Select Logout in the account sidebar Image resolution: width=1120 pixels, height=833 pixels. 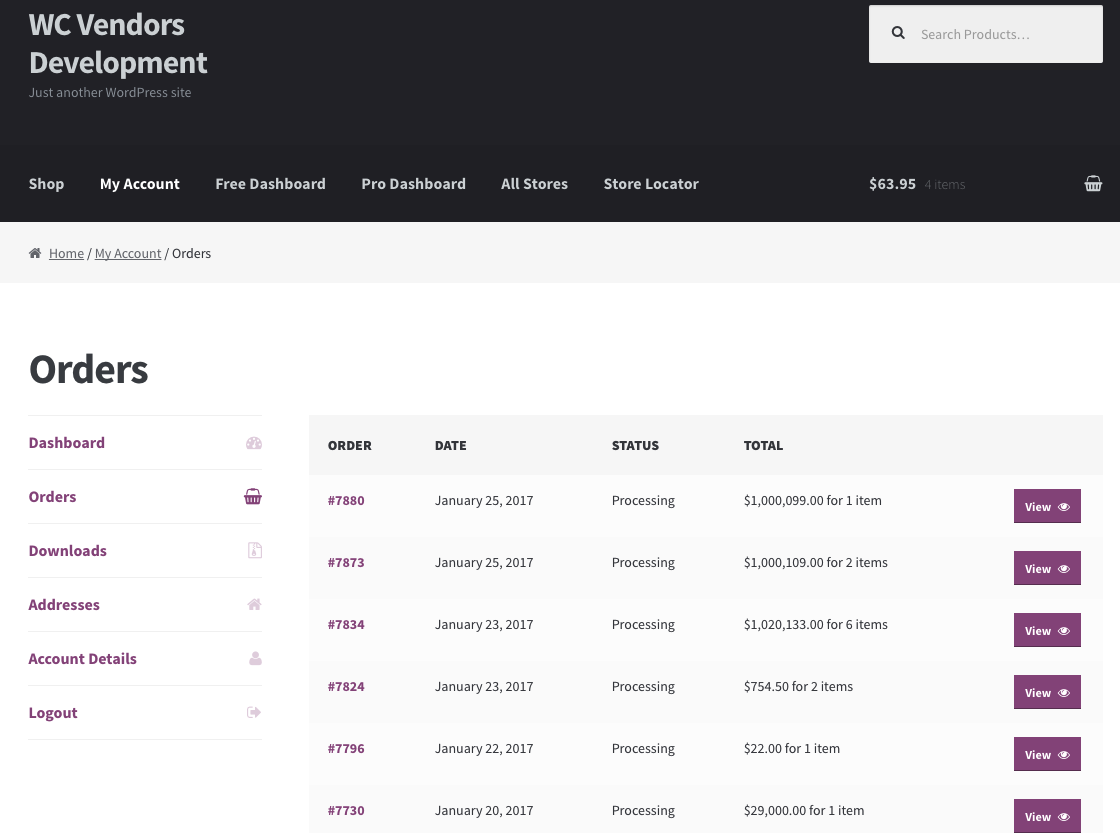(x=53, y=713)
